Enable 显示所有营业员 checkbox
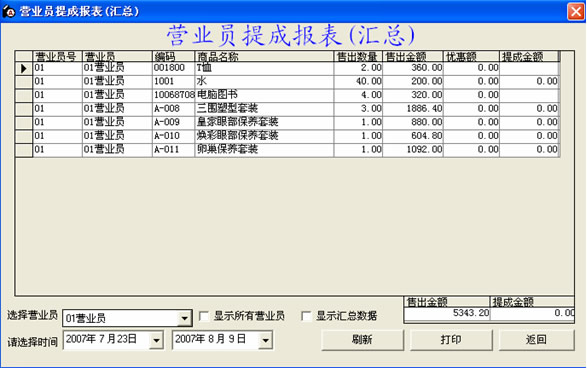587x369 pixels. [x=204, y=316]
